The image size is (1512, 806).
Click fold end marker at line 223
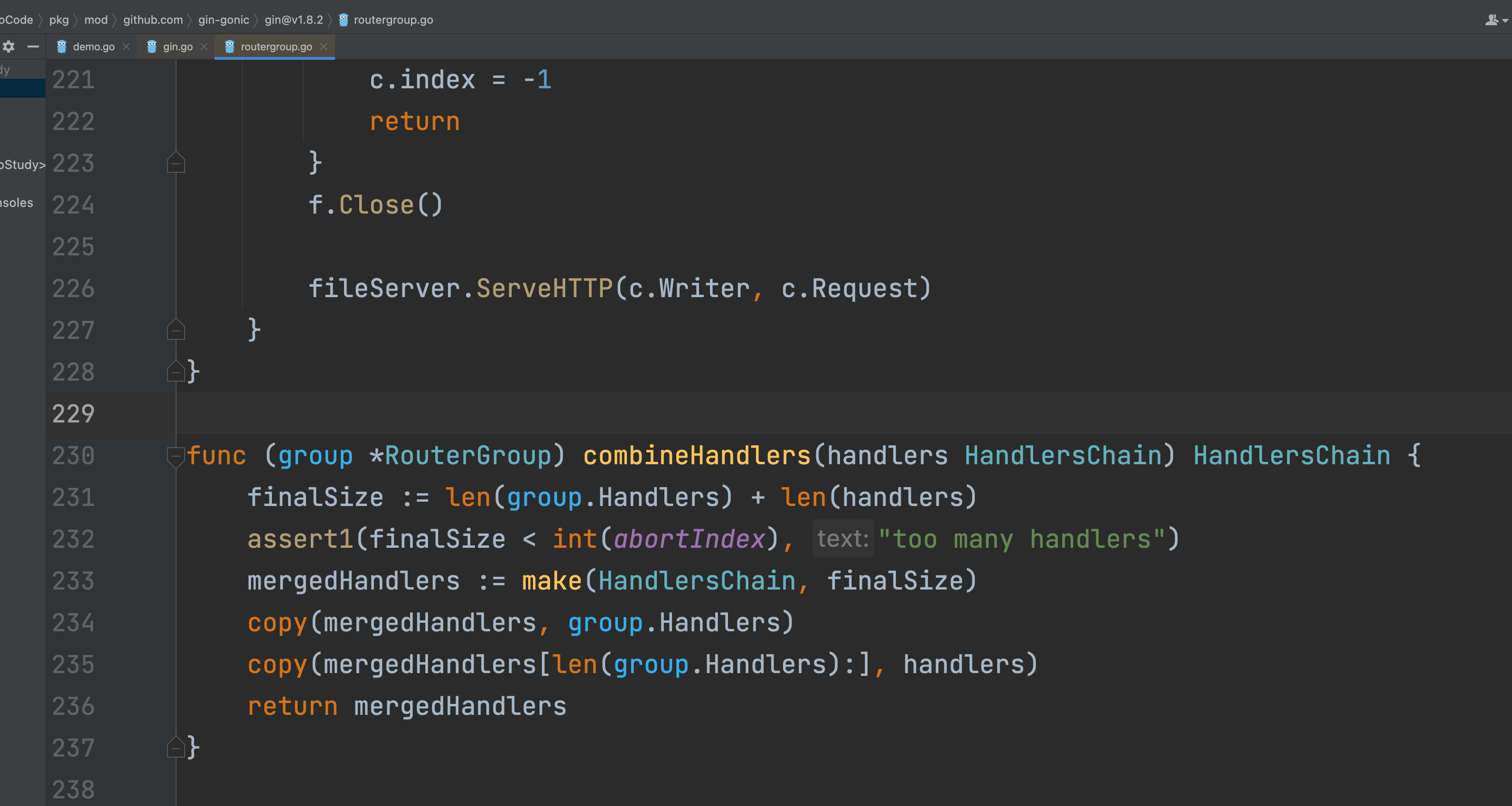[176, 163]
